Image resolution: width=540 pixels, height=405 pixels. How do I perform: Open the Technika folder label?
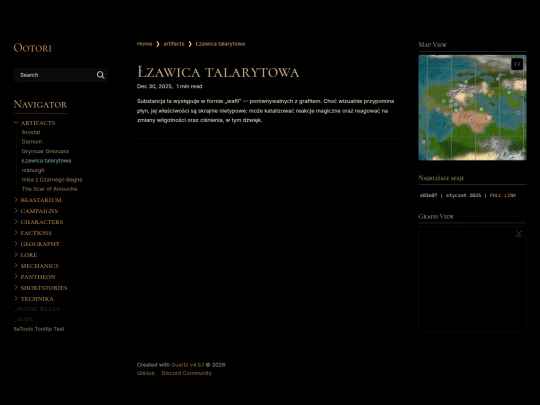[x=37, y=299]
